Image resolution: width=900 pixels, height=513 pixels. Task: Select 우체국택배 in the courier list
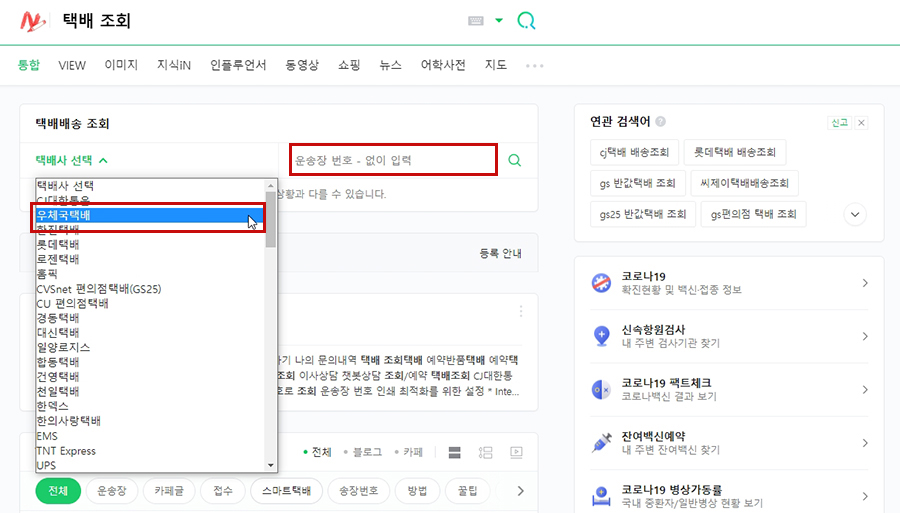150,215
